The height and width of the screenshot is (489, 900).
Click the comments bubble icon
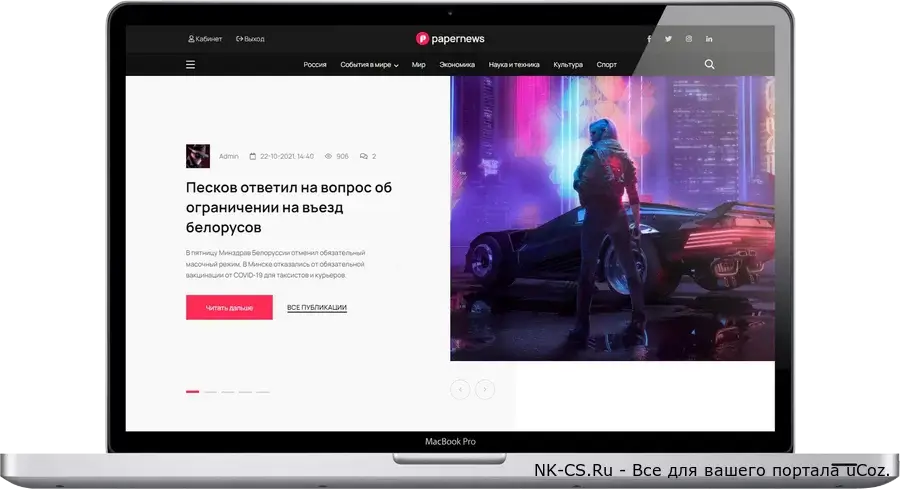pos(363,156)
